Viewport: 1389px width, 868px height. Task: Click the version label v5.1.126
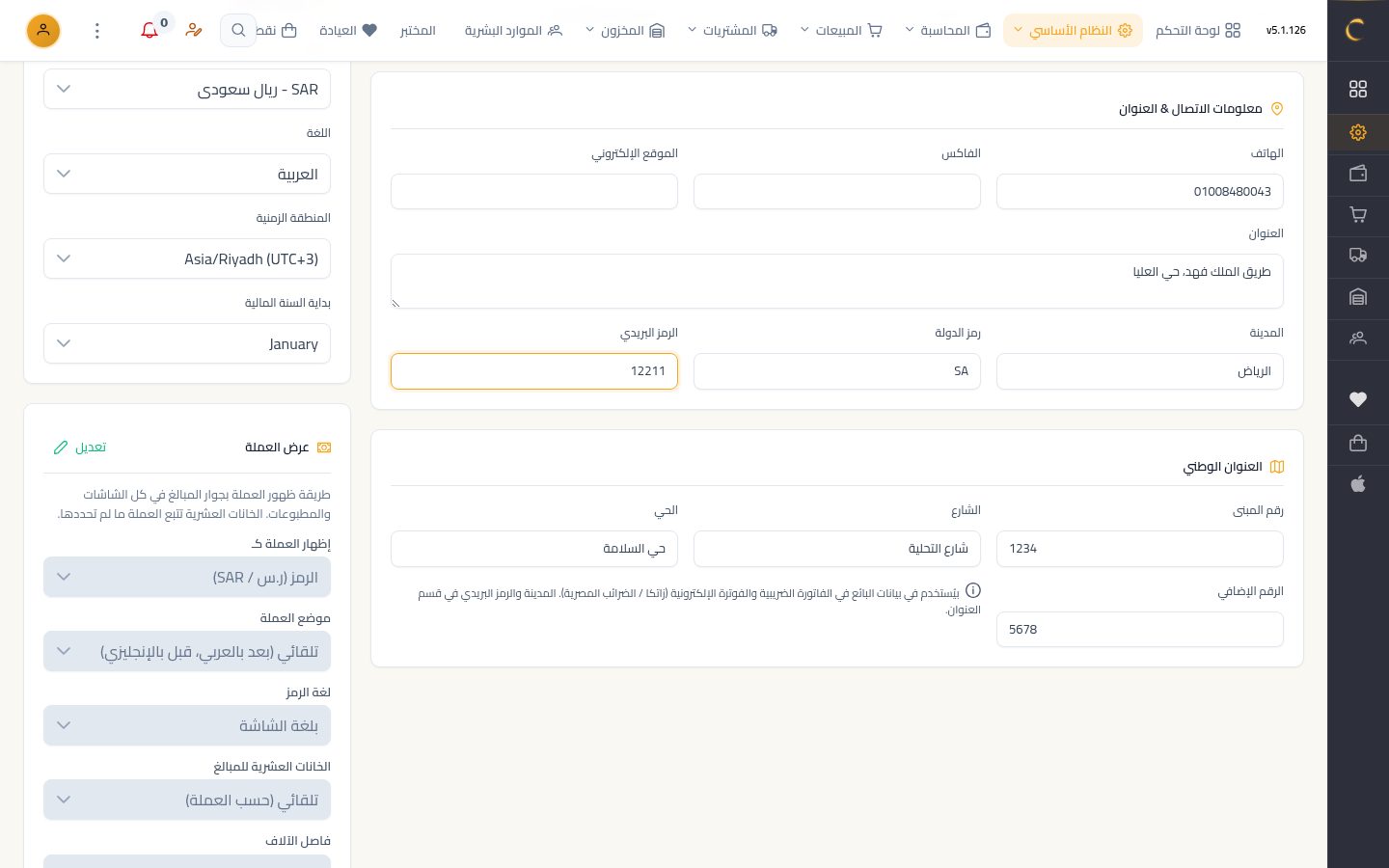[x=1286, y=31]
